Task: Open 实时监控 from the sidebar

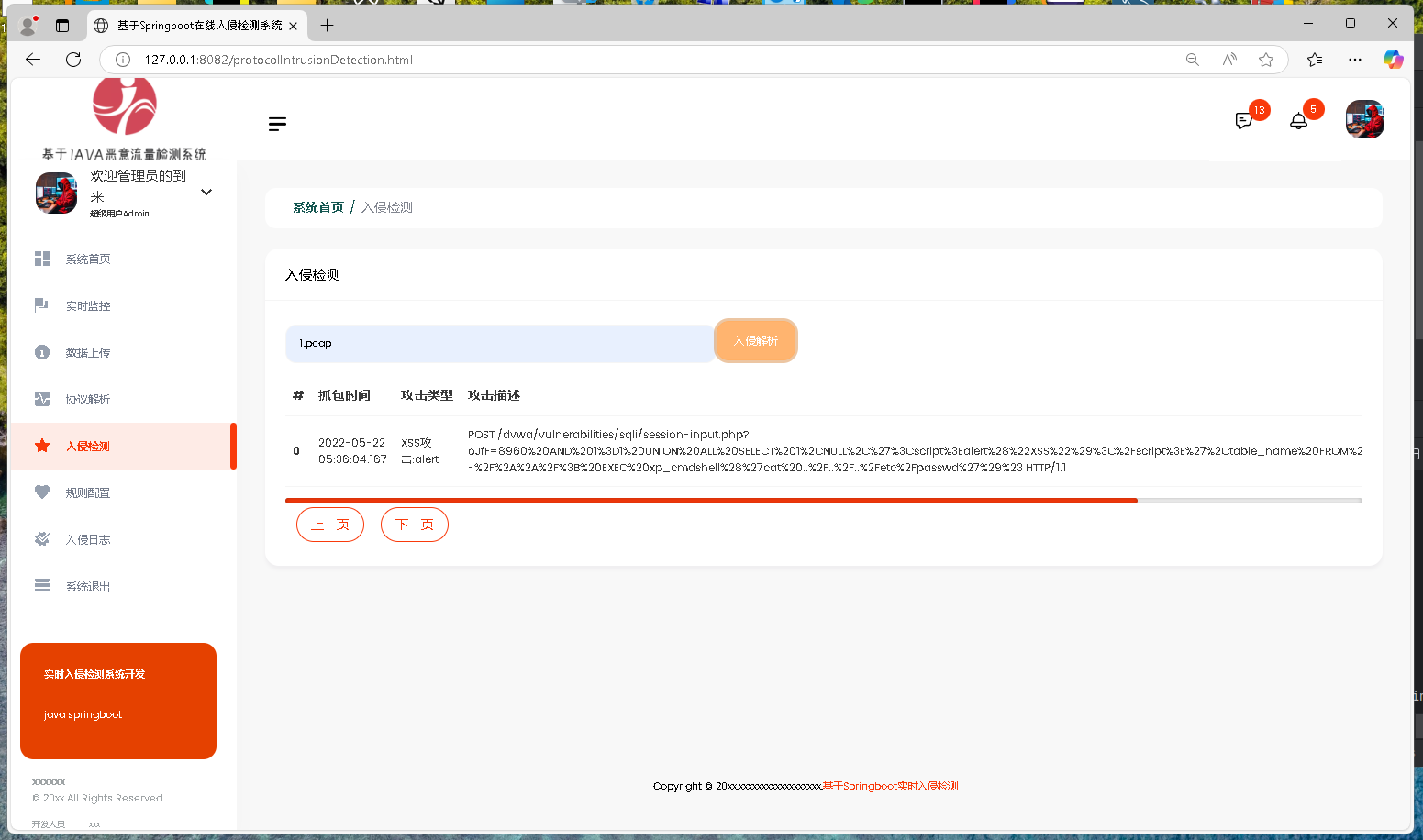Action: pos(41,305)
